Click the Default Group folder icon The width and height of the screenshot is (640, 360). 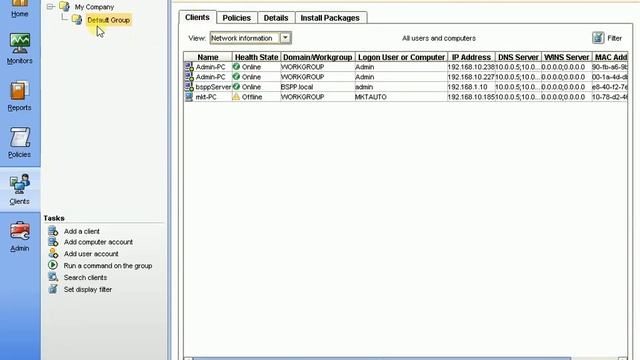[x=77, y=19]
